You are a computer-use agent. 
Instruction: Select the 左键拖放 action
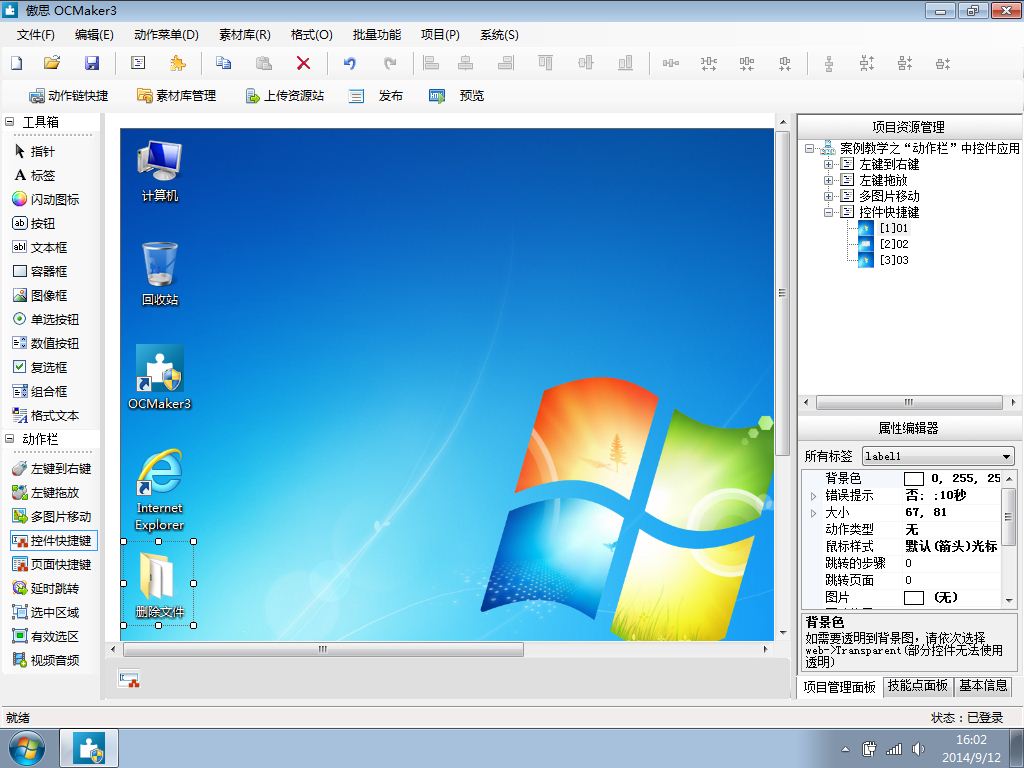coord(46,492)
